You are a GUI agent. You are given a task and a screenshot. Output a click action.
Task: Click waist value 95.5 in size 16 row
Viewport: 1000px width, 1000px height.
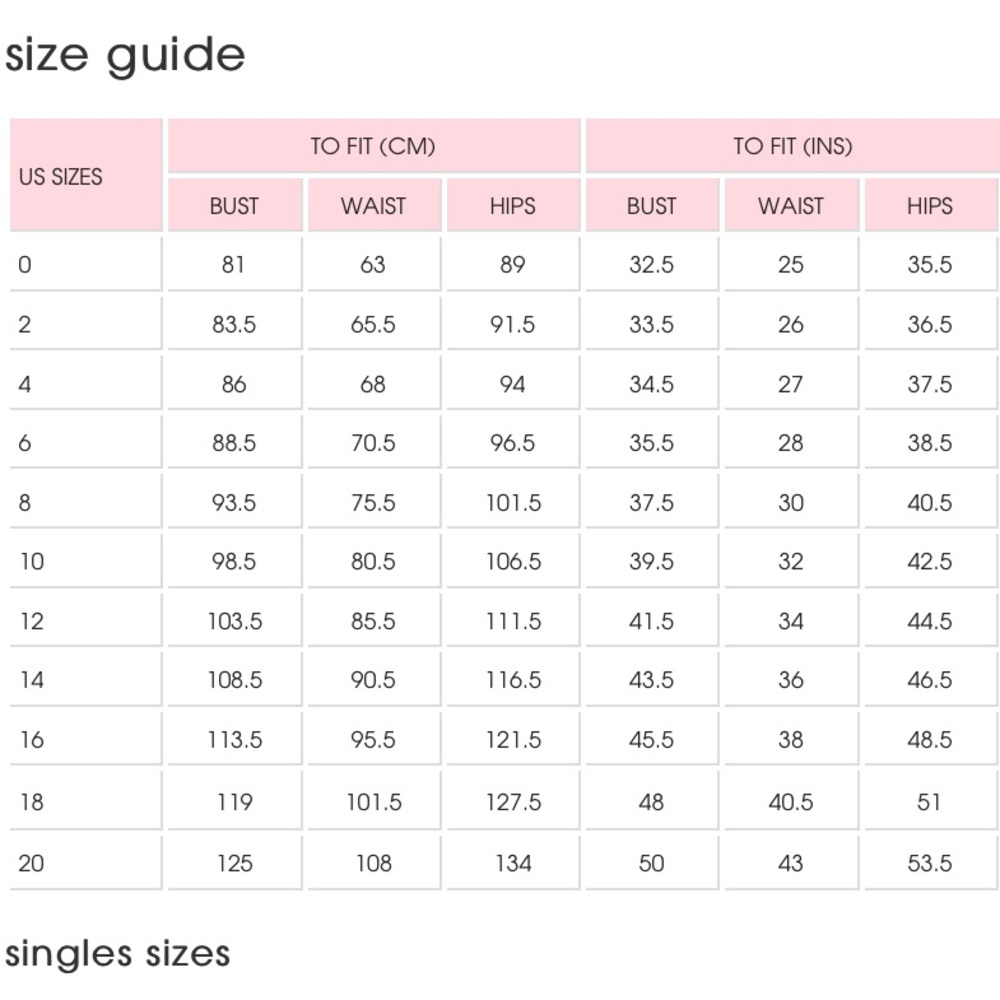pyautogui.click(x=374, y=740)
